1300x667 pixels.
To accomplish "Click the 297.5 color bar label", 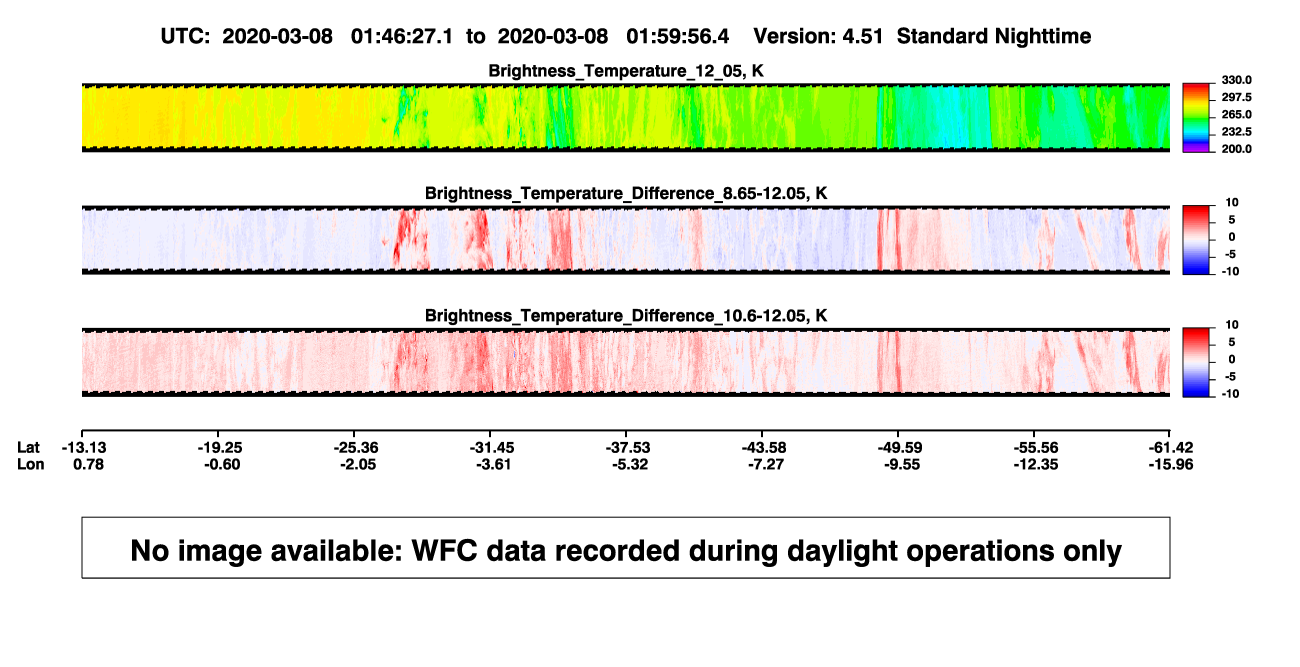I will coord(1238,97).
